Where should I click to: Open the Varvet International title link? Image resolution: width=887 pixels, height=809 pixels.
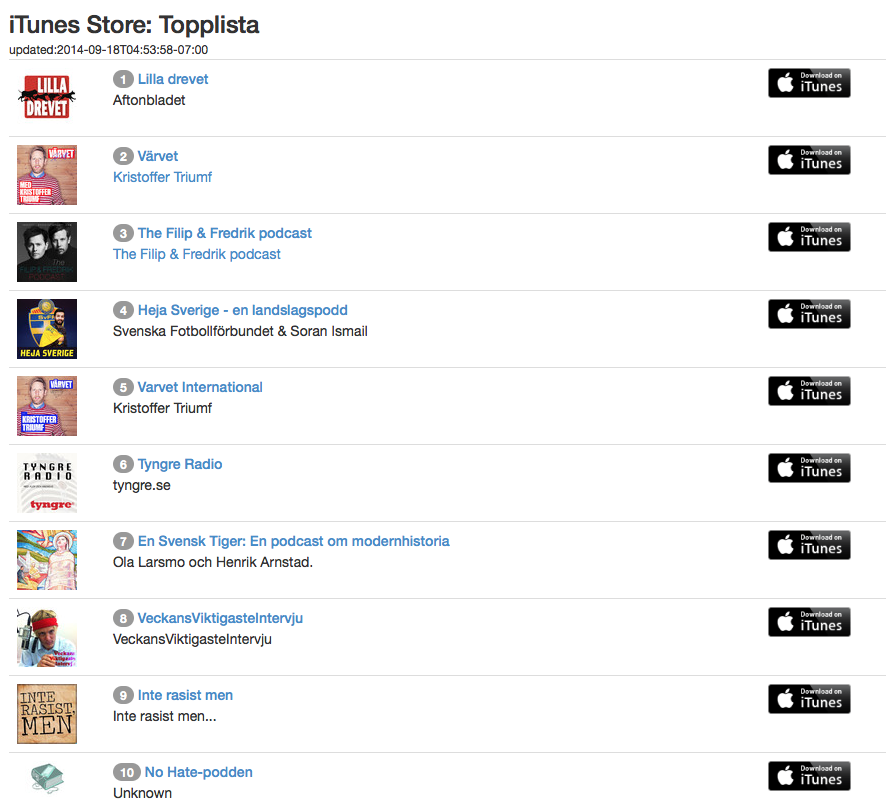point(200,387)
